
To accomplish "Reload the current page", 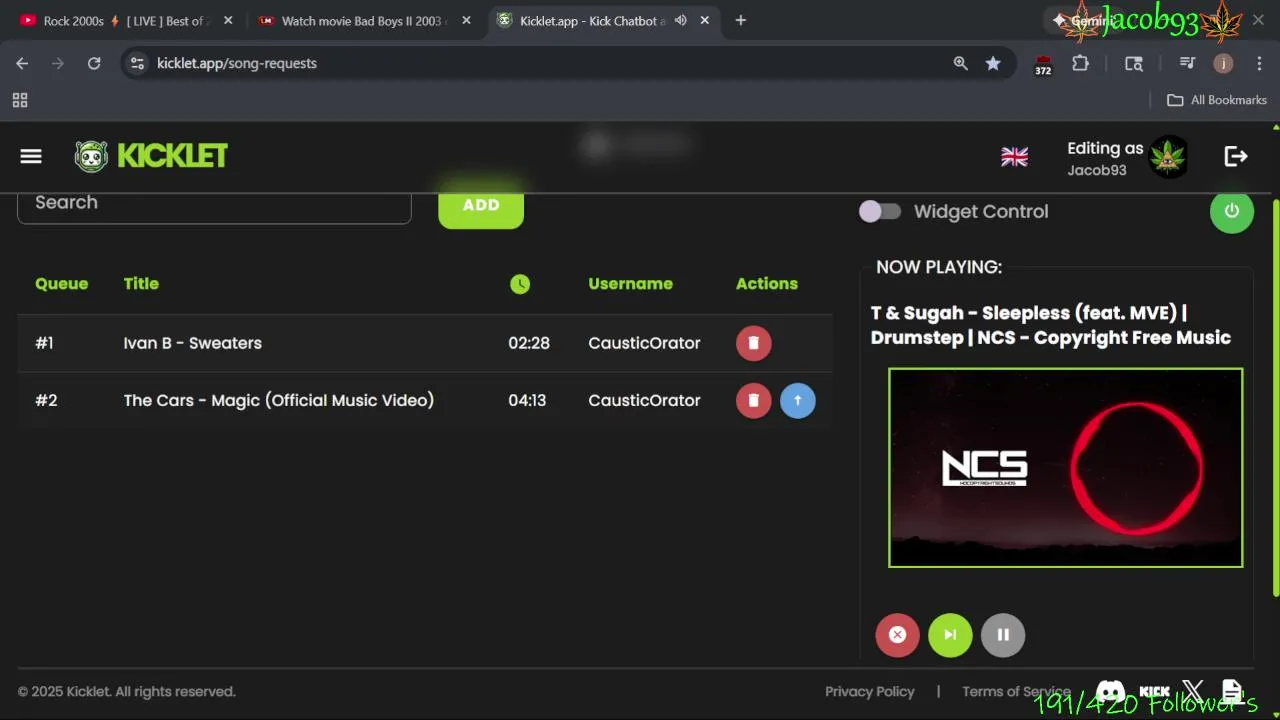I will click(94, 63).
